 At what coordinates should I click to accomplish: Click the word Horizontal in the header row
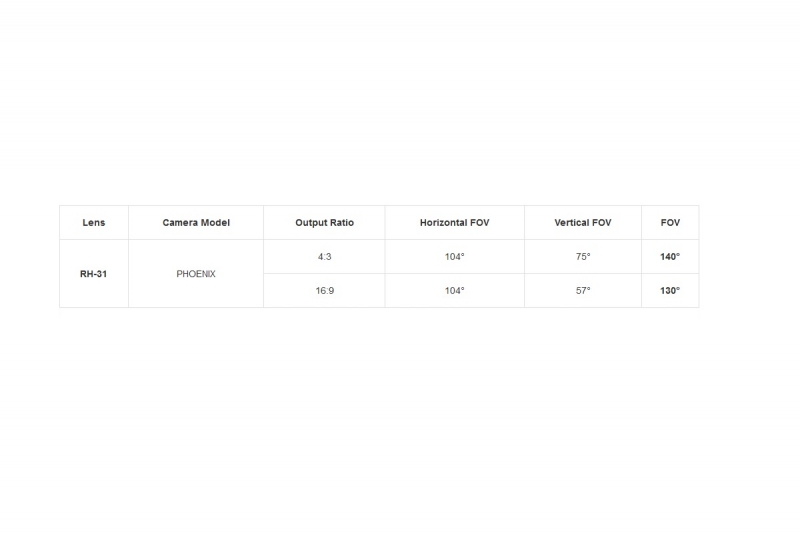[x=442, y=223]
